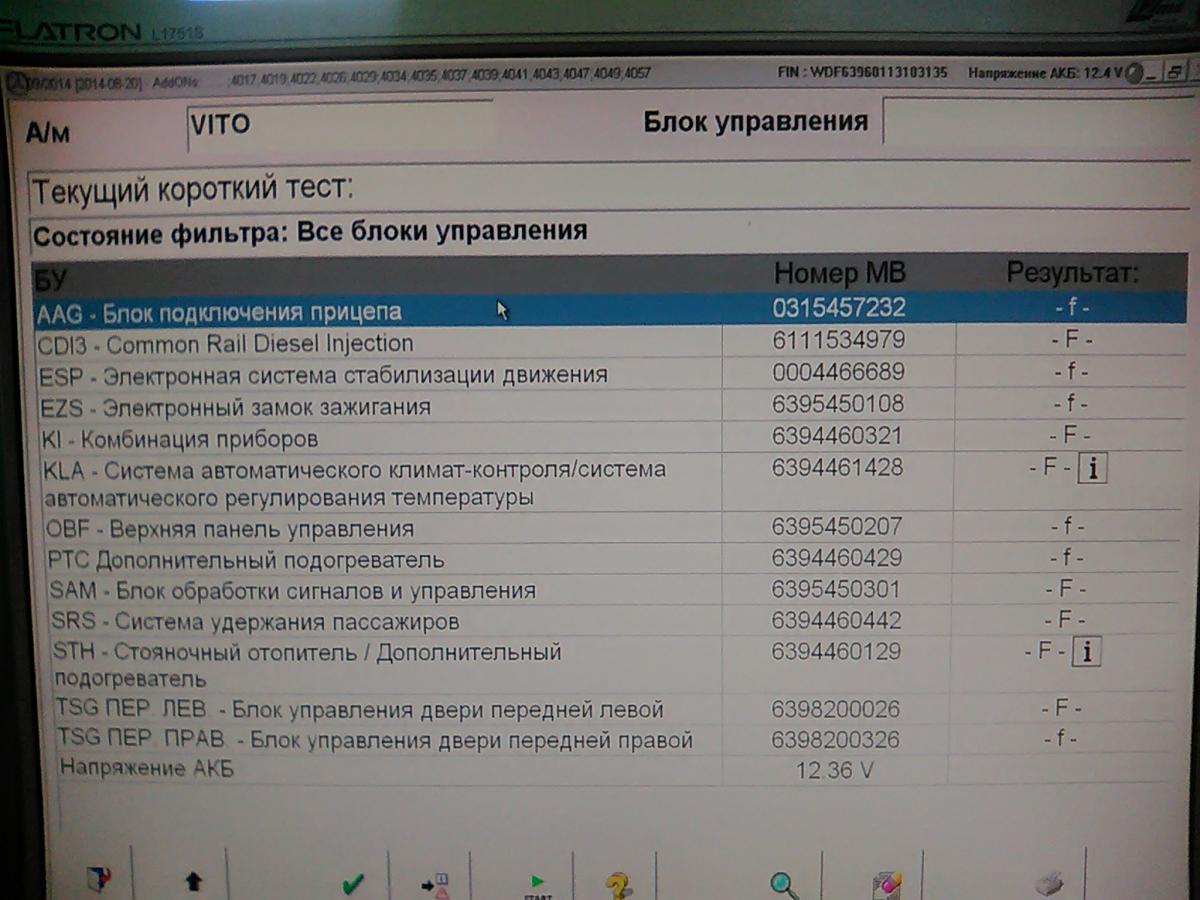
Task: Select KLA - Система автоматического климат-контроля
Action: coord(355,483)
